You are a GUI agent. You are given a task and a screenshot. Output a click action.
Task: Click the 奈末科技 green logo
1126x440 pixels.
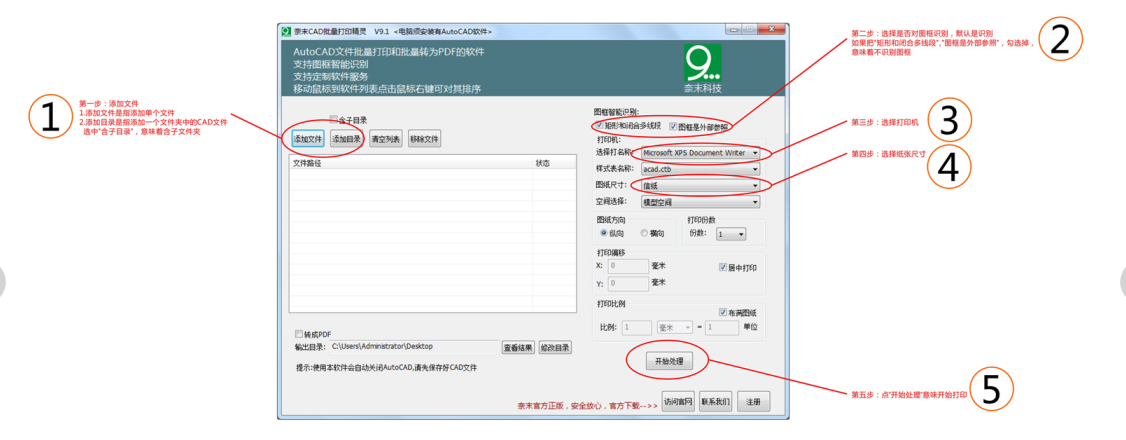click(x=702, y=63)
